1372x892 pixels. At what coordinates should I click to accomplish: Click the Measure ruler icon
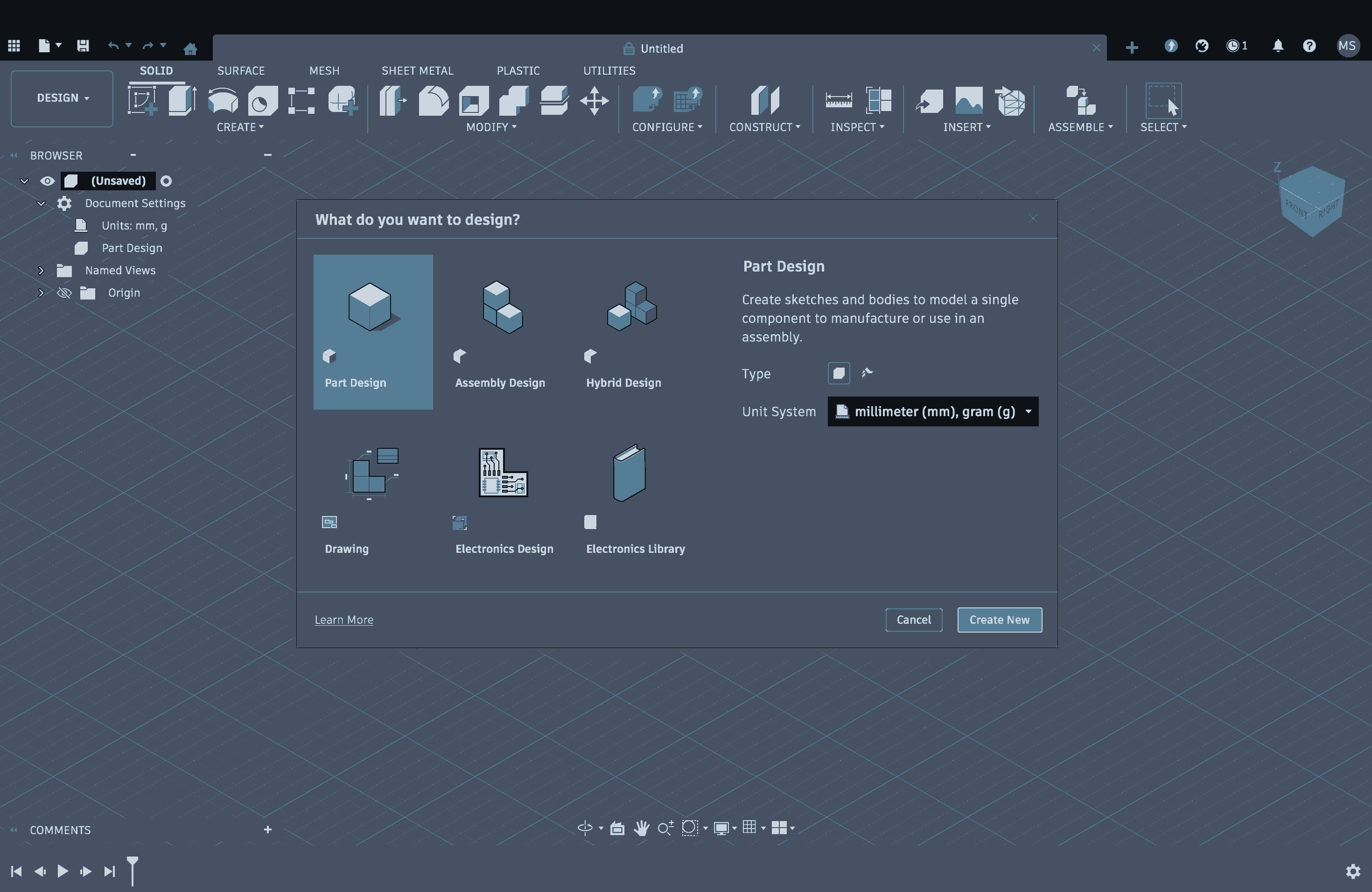[x=838, y=100]
